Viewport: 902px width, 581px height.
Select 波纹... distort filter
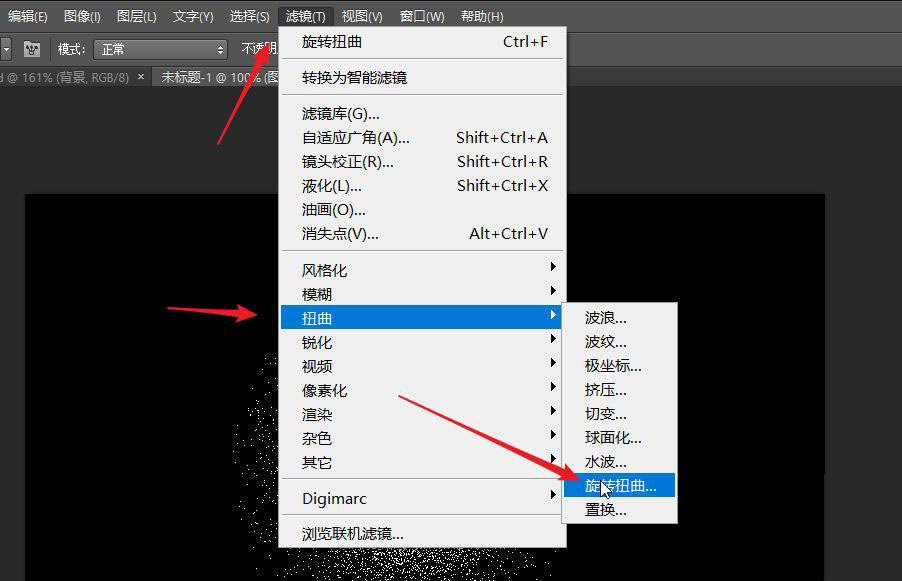(x=619, y=342)
